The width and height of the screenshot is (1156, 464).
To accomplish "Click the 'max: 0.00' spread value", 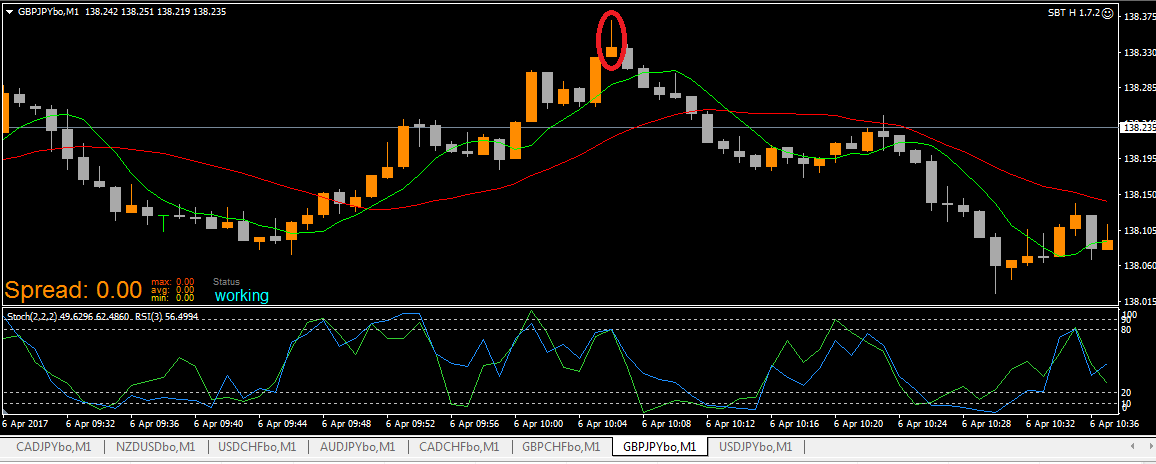I will click(173, 282).
